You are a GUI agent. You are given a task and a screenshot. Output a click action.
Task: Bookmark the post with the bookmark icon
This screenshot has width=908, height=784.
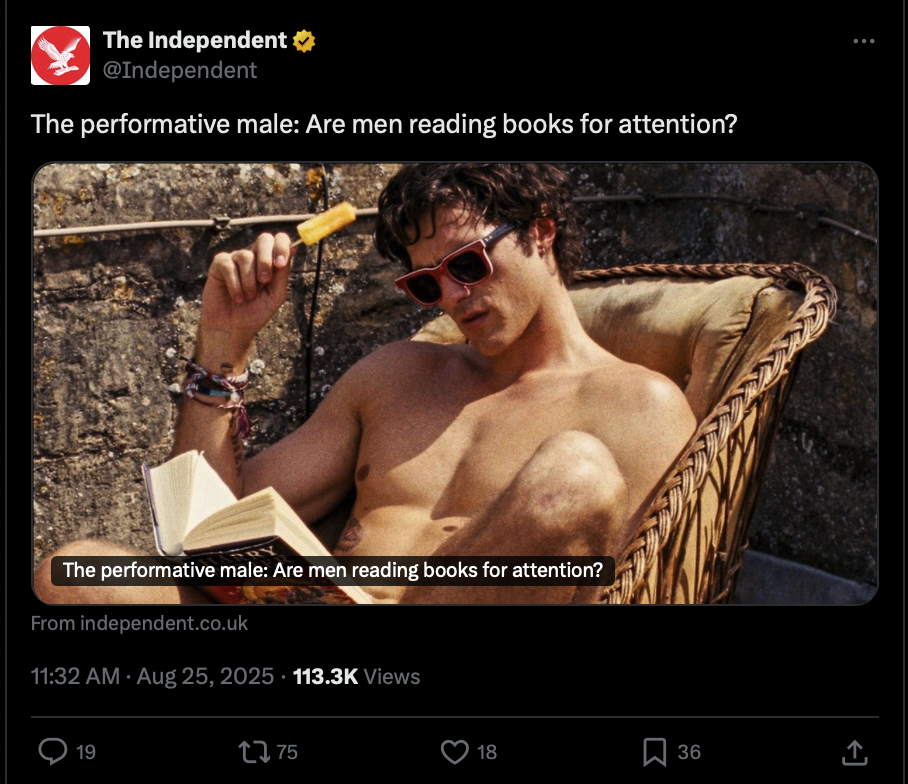click(654, 752)
